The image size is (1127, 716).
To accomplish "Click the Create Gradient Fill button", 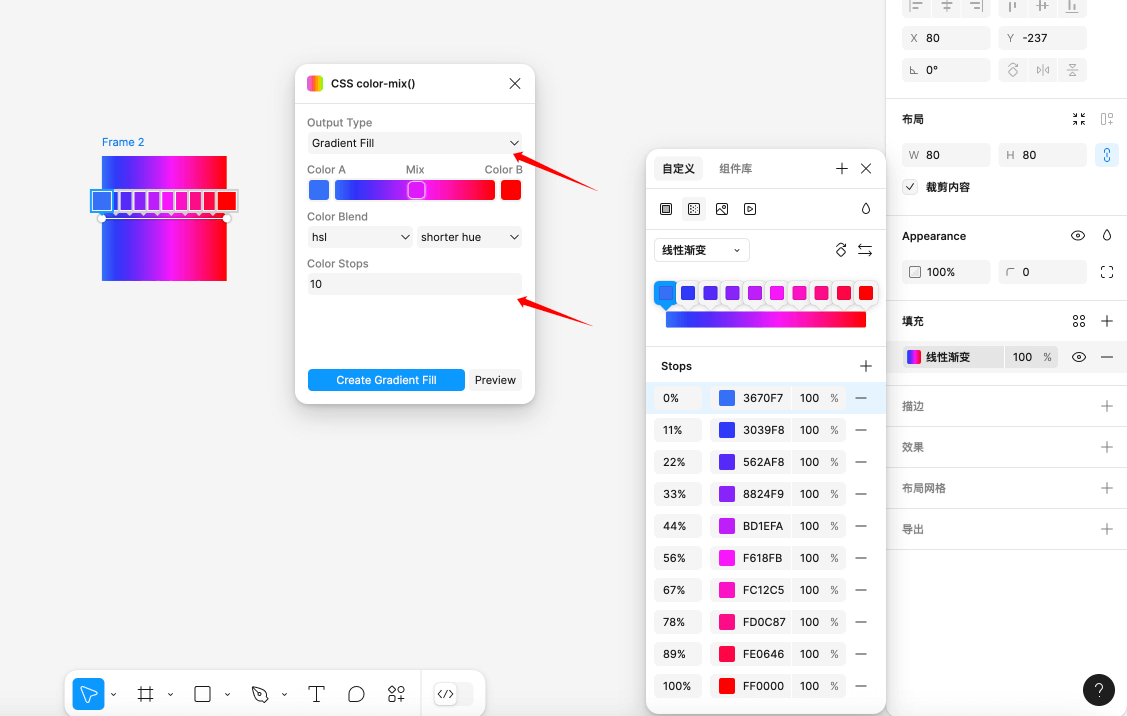I will (x=386, y=380).
